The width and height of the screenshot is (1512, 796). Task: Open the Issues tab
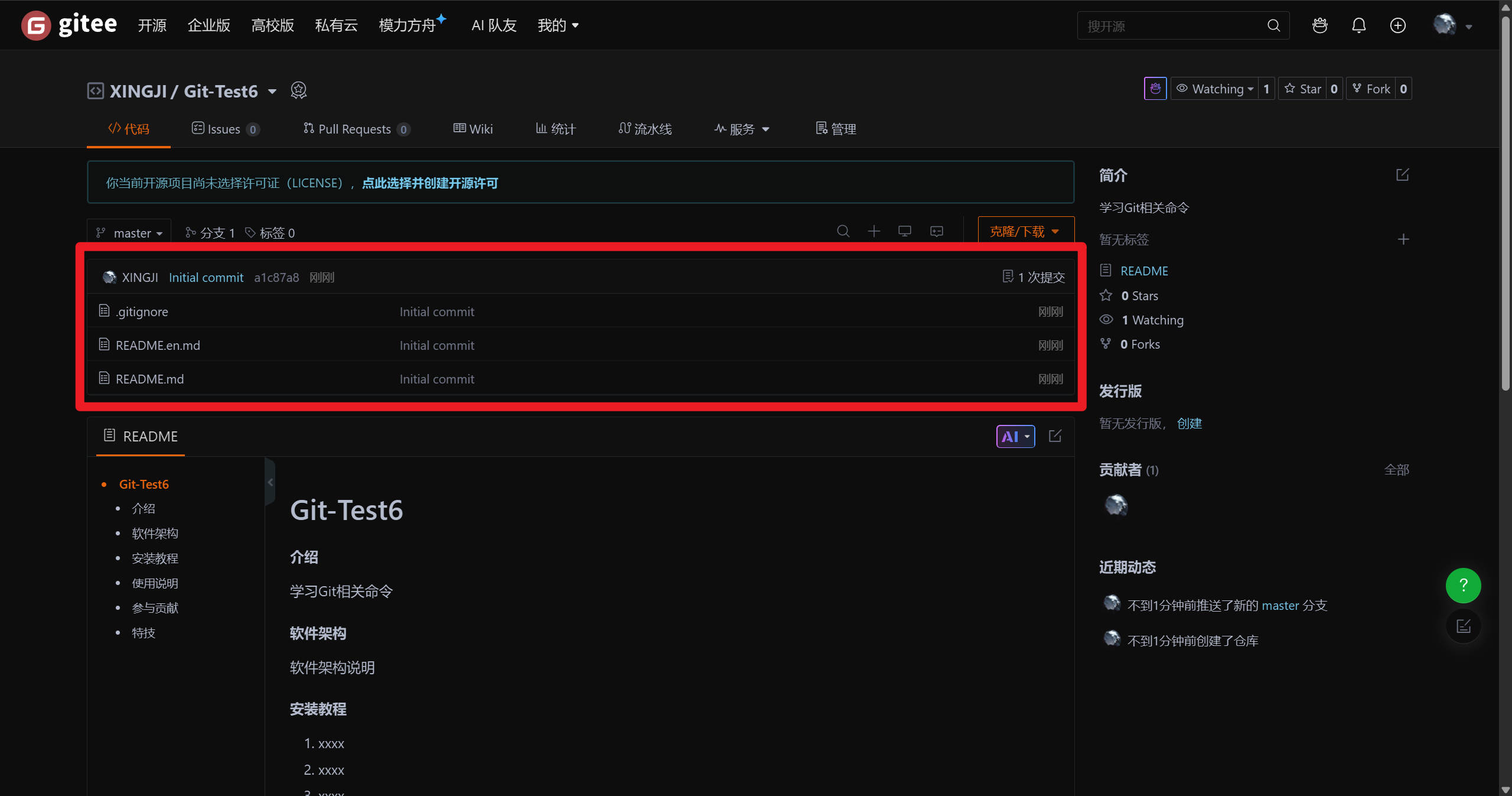225,129
